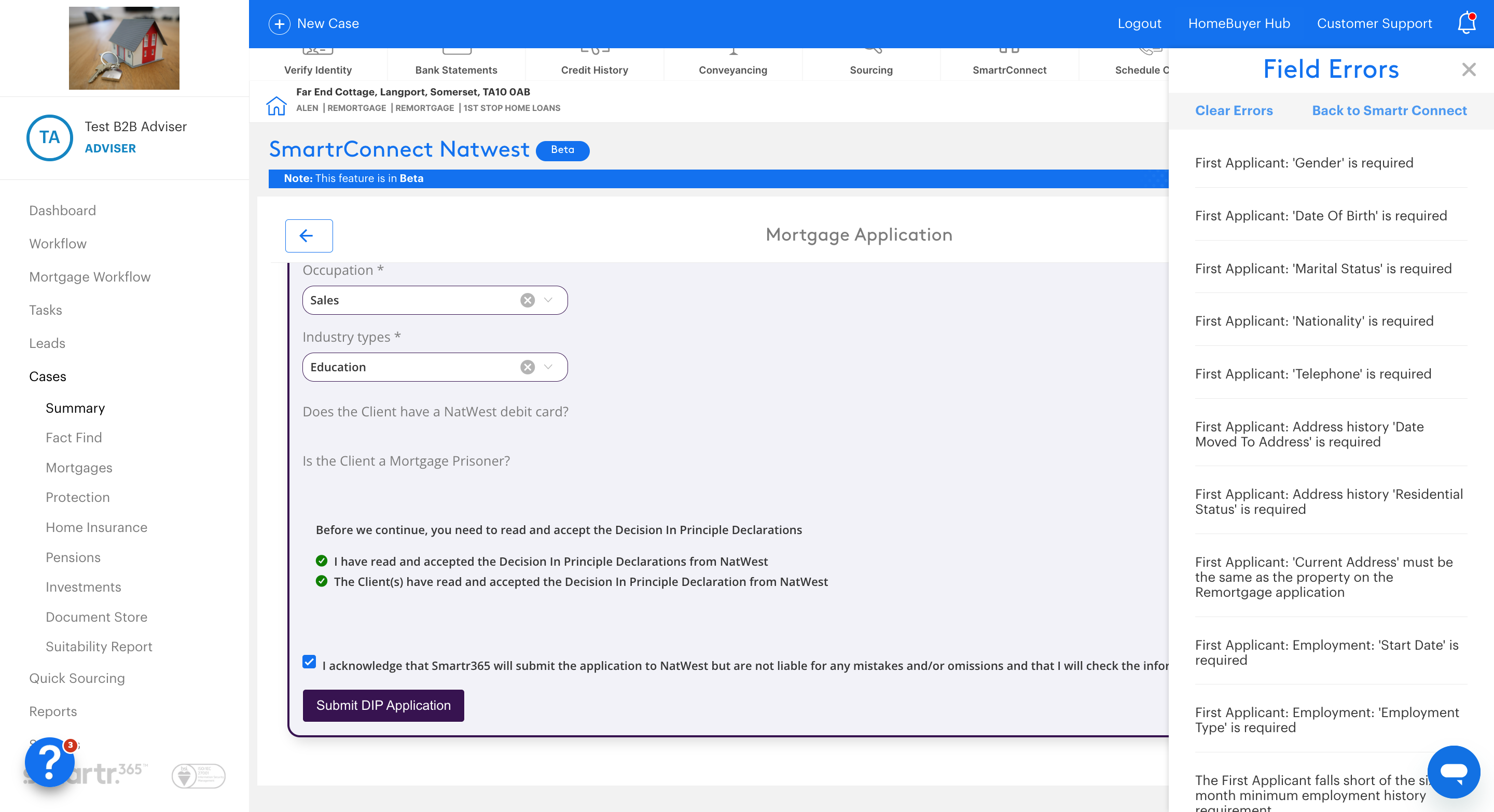Click the 'Gender' is required error
The height and width of the screenshot is (812, 1494).
pyautogui.click(x=1304, y=163)
